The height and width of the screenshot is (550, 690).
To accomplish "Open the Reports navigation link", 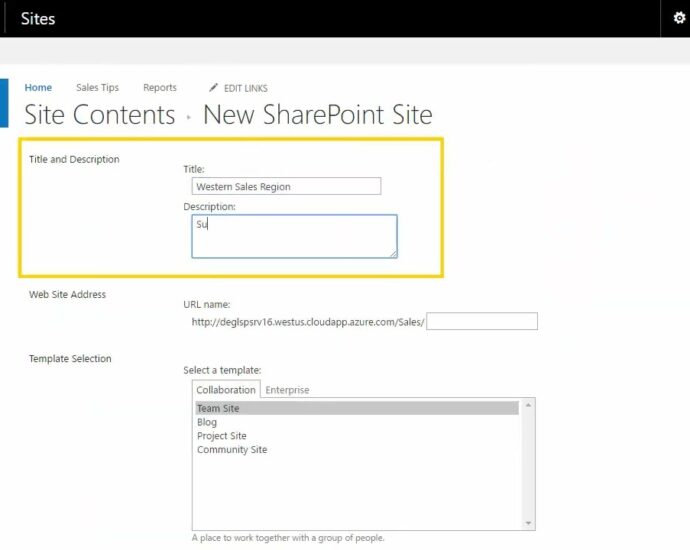I will coord(159,88).
